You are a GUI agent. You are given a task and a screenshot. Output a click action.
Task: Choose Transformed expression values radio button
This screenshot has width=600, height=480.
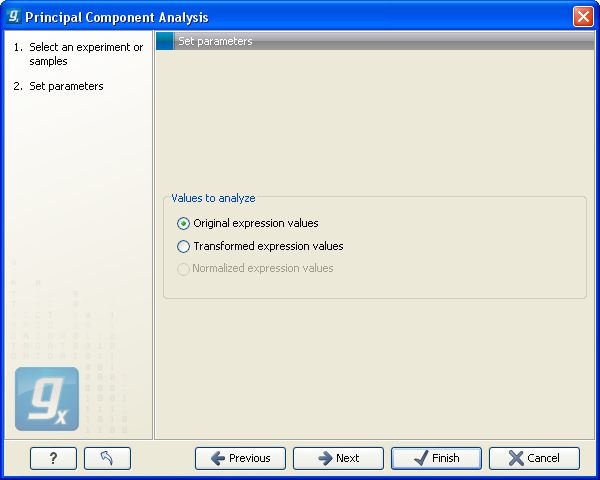coord(183,246)
